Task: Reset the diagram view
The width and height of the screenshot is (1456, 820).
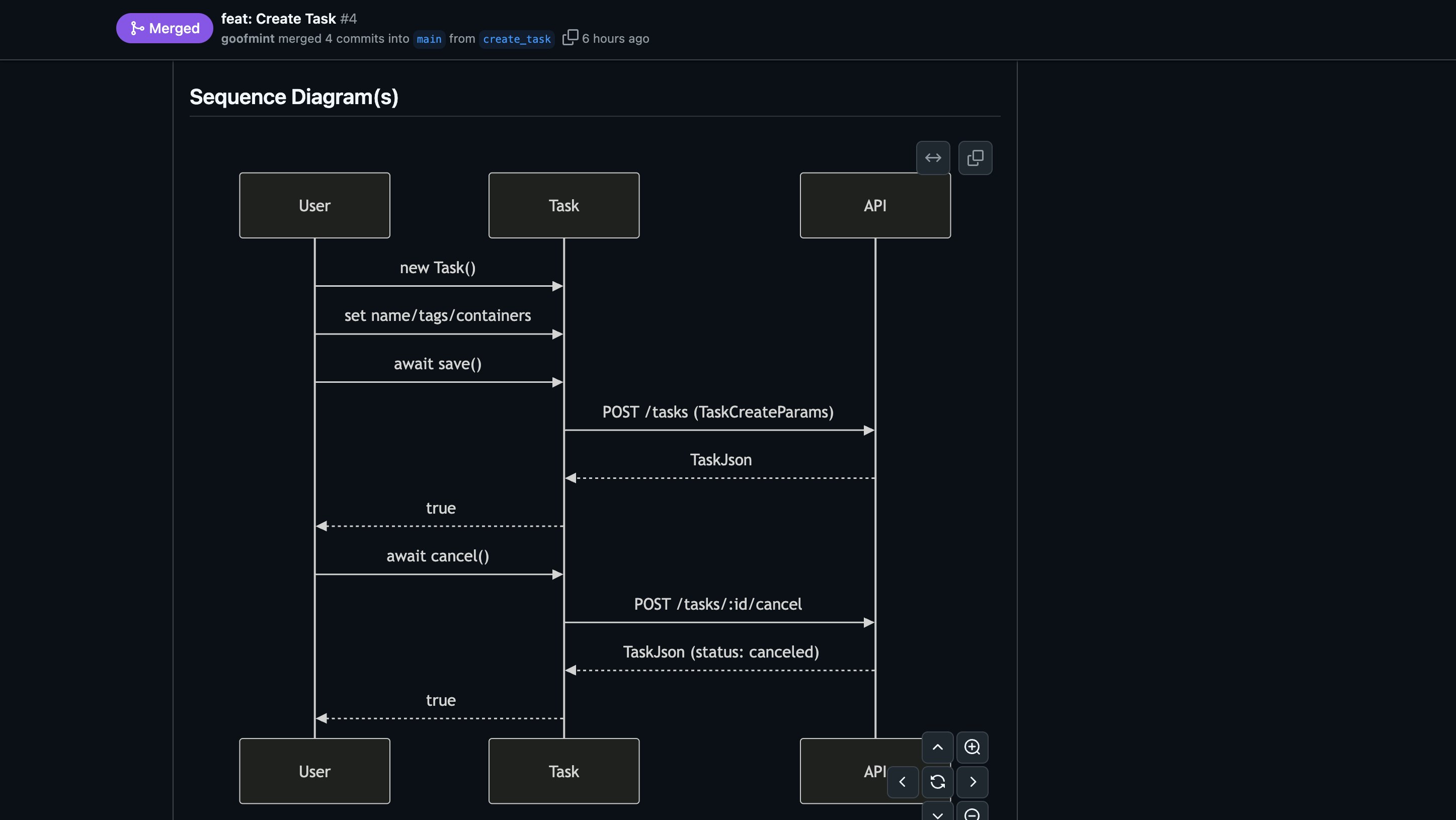Action: point(937,782)
